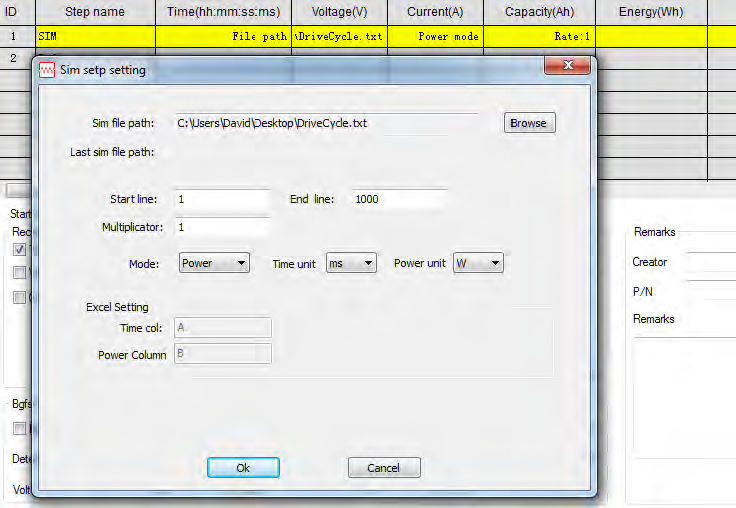Click the Sim setp setting dialog icon
This screenshot has width=736, height=508.
[x=46, y=70]
